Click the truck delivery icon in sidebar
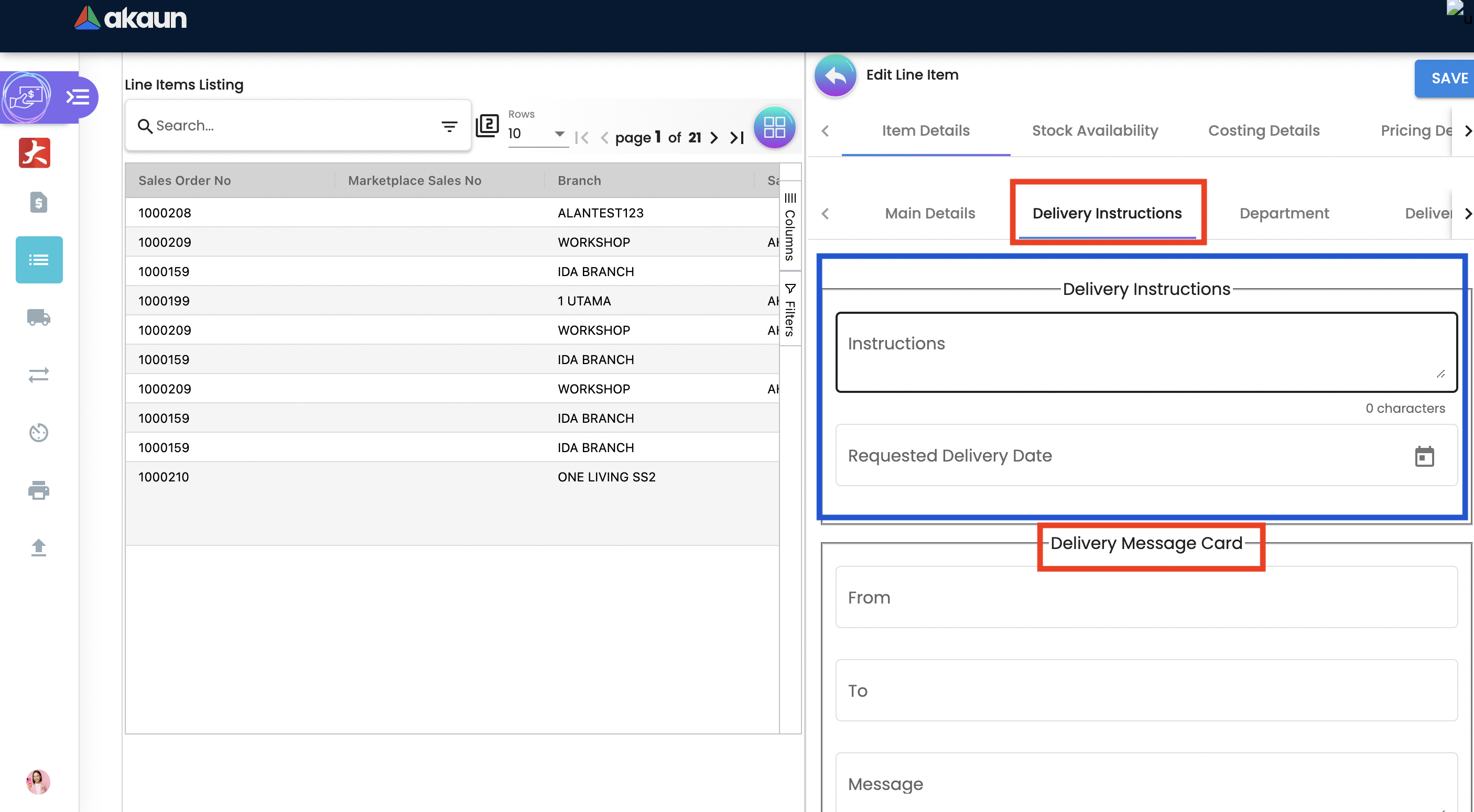 click(x=38, y=317)
